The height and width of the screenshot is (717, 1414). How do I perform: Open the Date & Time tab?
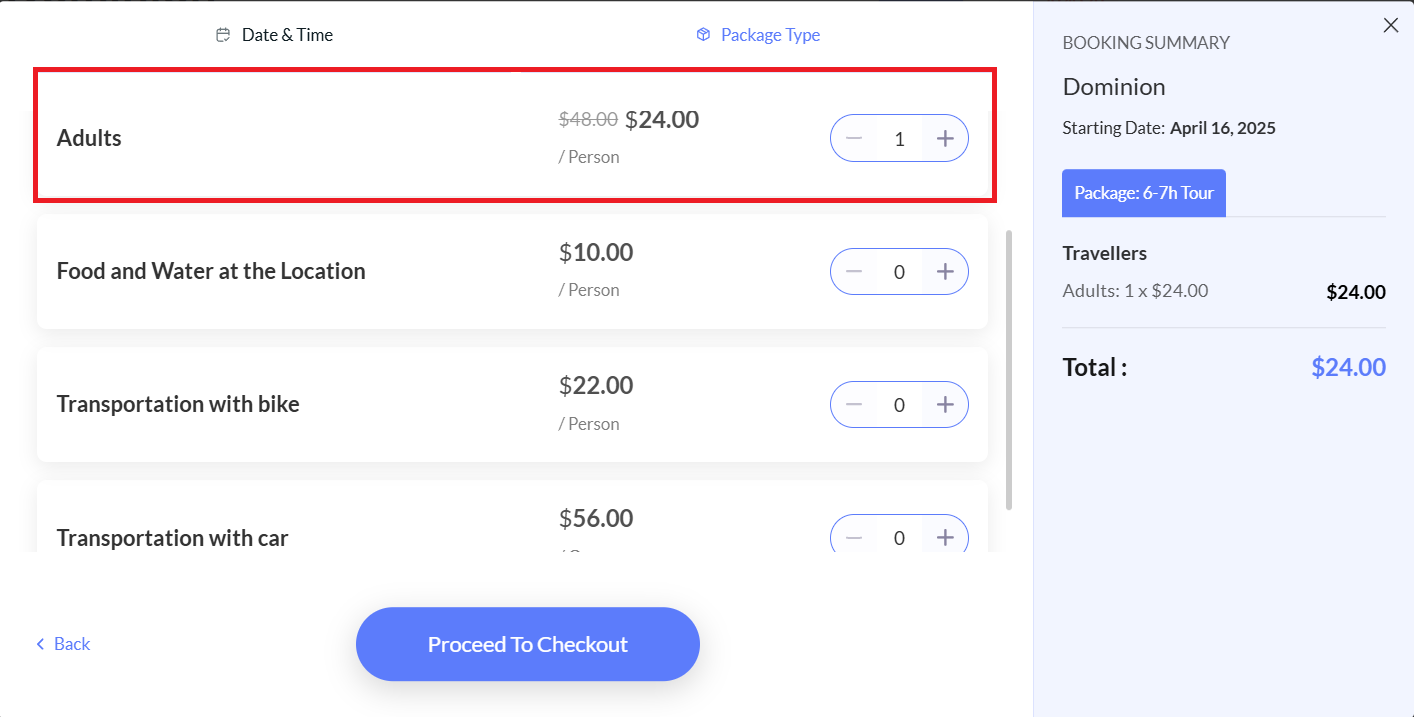pyautogui.click(x=275, y=35)
